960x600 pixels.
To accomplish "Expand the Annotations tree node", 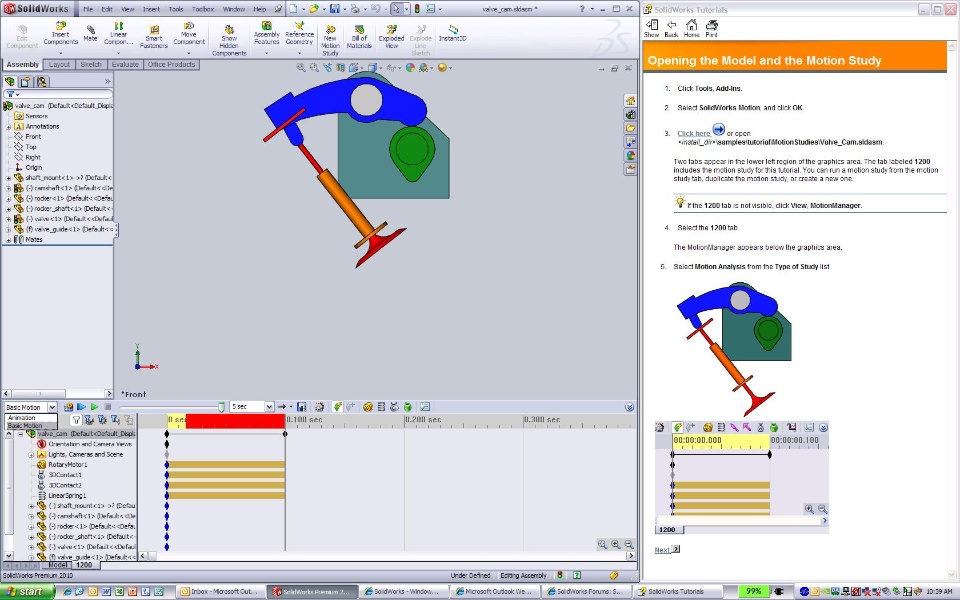I will (x=9, y=127).
